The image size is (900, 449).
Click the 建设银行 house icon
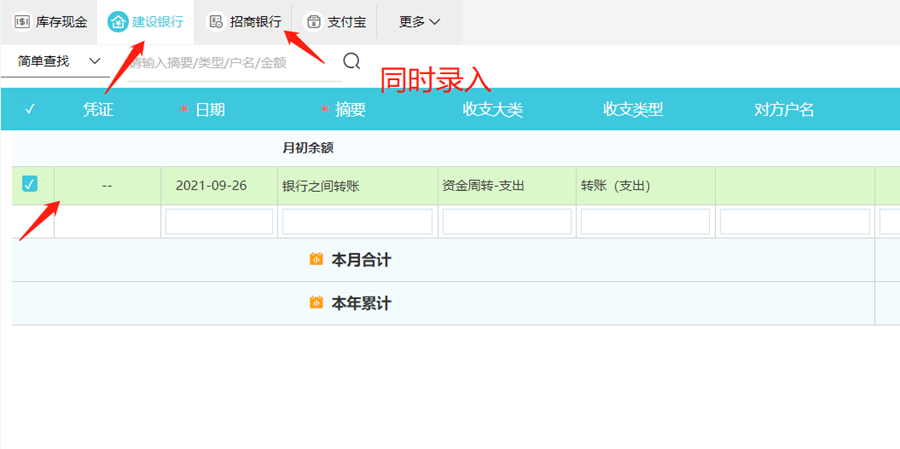118,21
